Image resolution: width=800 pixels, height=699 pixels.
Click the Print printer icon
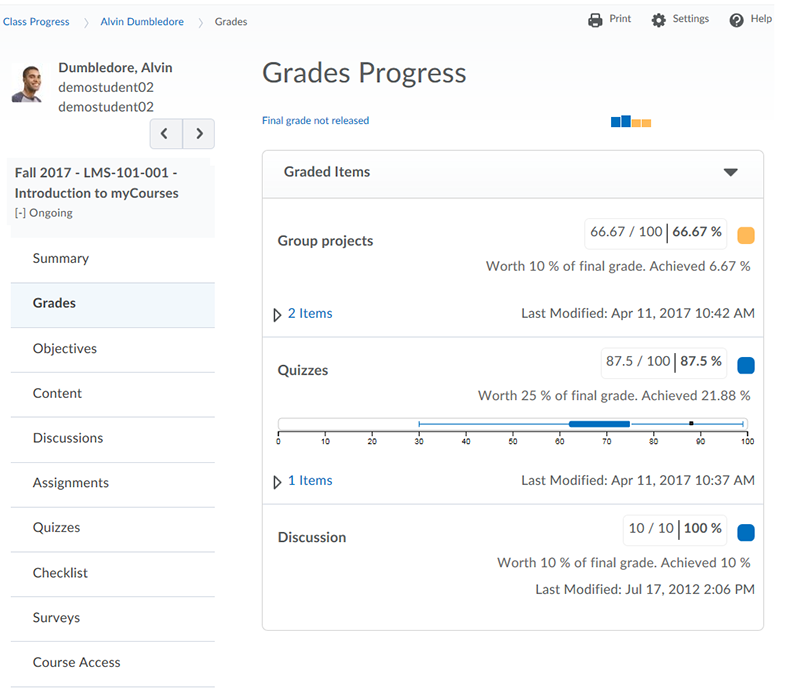click(596, 20)
